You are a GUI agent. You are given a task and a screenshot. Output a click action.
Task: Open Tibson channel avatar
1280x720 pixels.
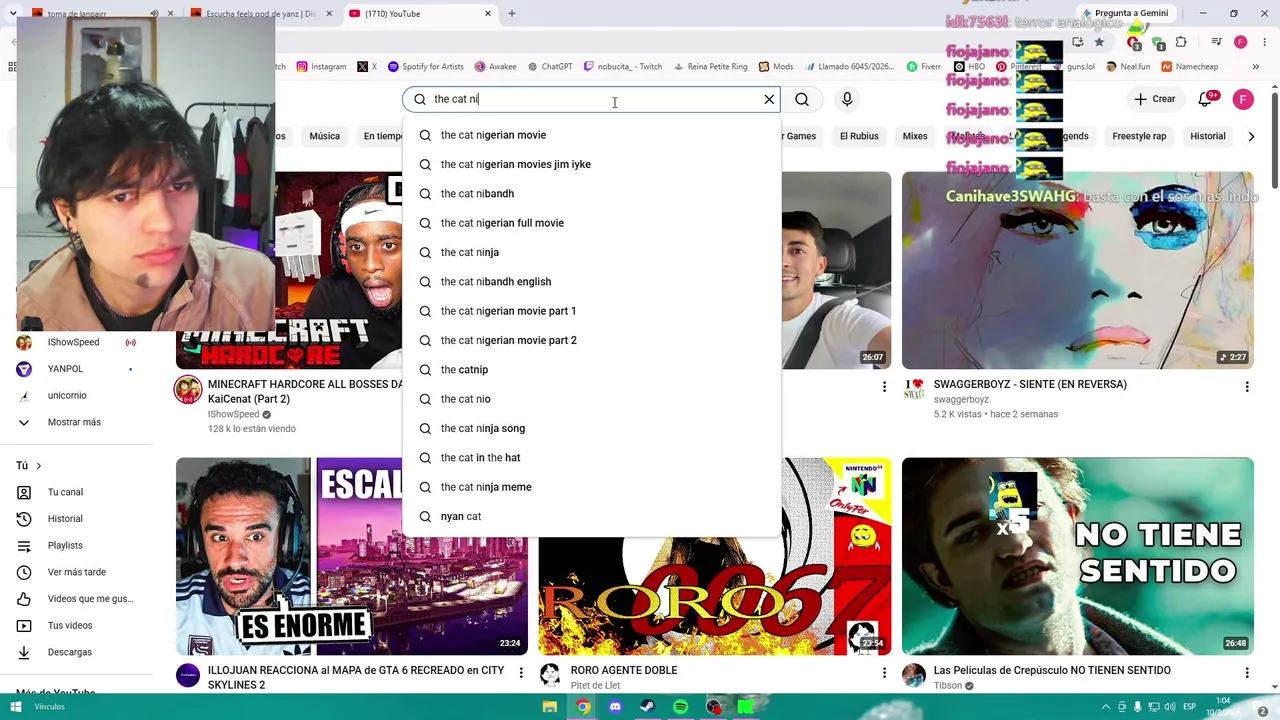point(914,675)
